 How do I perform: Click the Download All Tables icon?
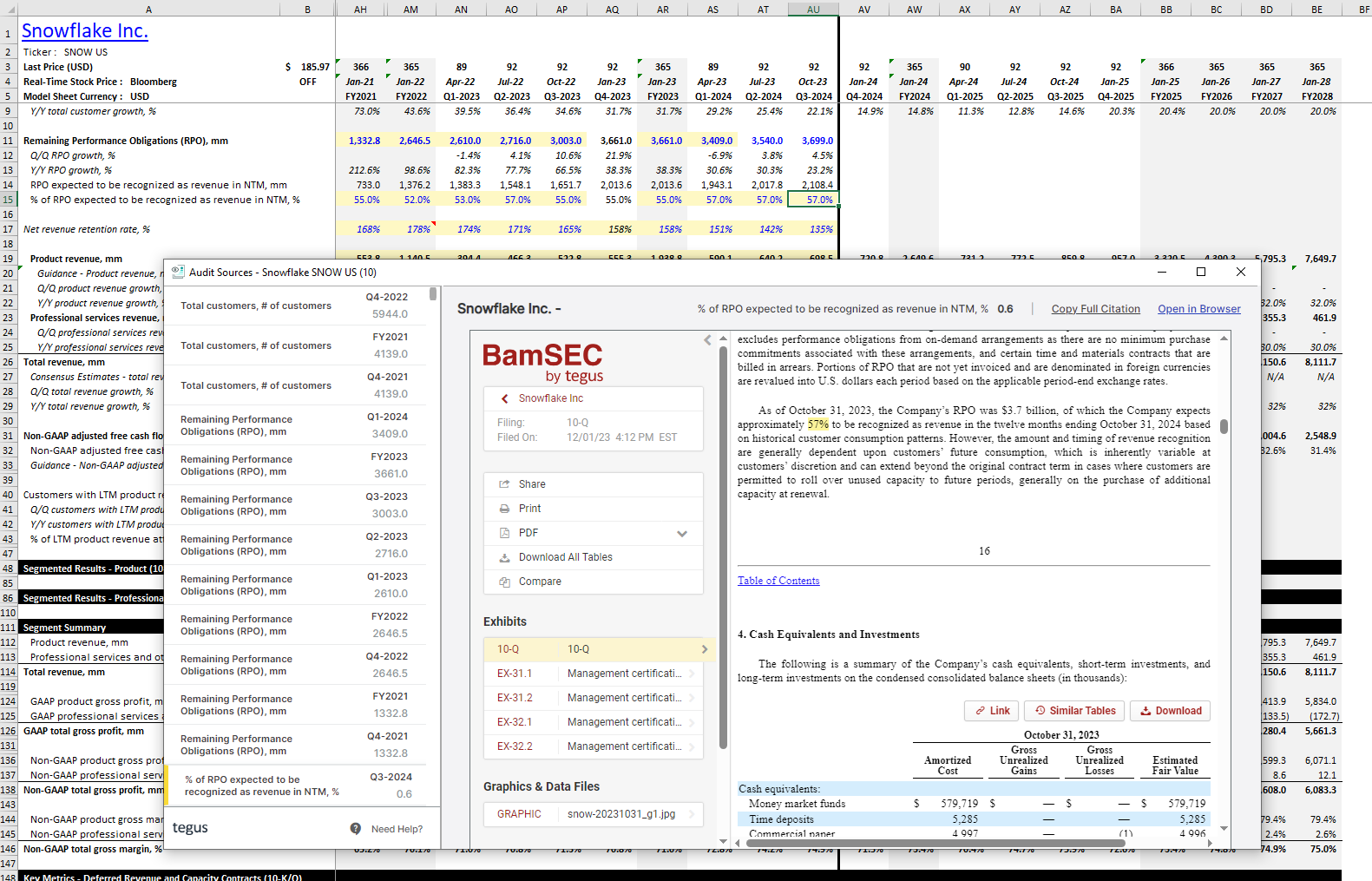(x=504, y=557)
